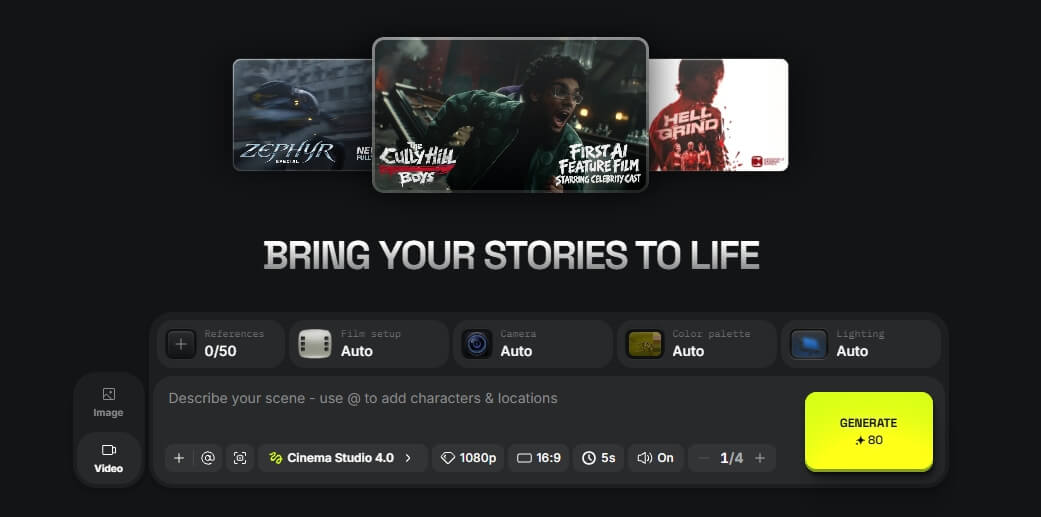Open the Cinema Studio 4.0 model selector
Screen dimensions: 1041x517
click(x=343, y=458)
